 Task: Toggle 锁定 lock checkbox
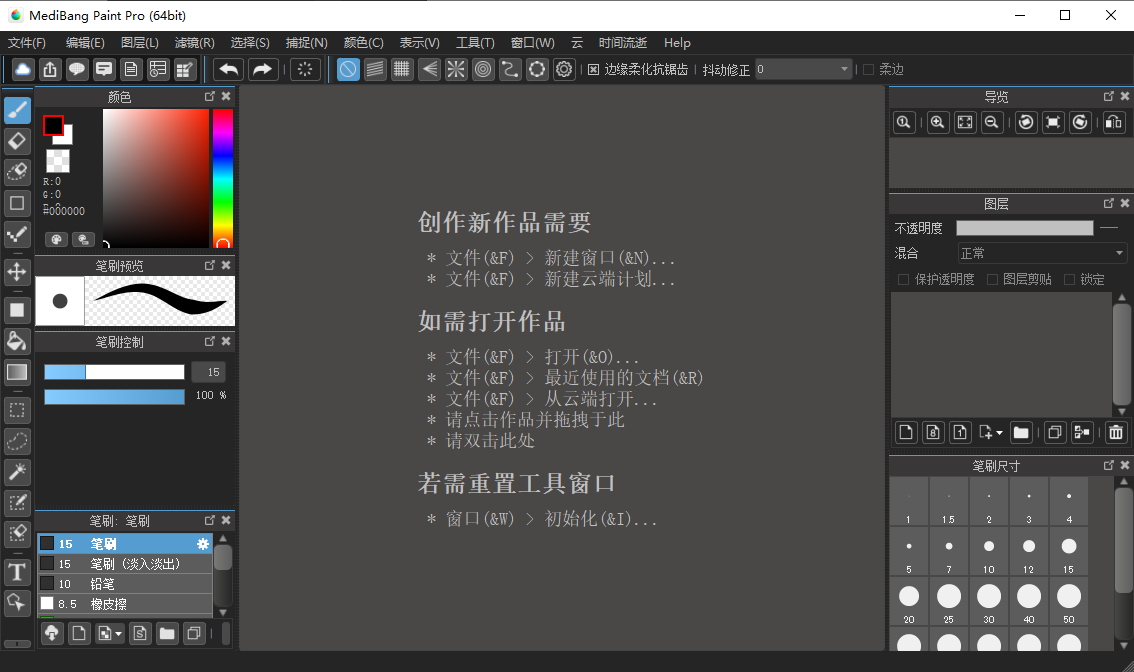coord(1069,279)
